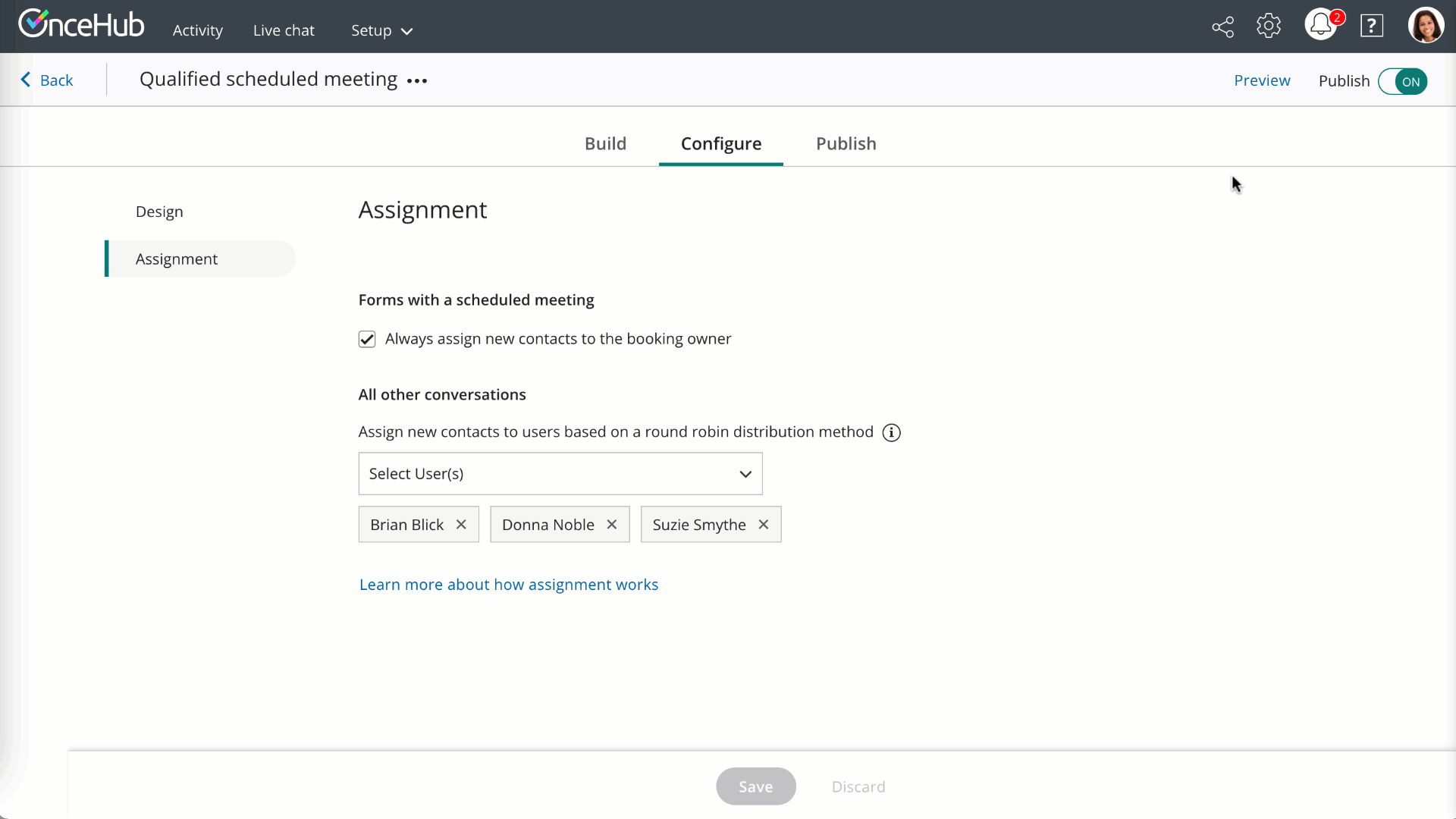Go Back to the previous page
1456x819 pixels.
[47, 80]
